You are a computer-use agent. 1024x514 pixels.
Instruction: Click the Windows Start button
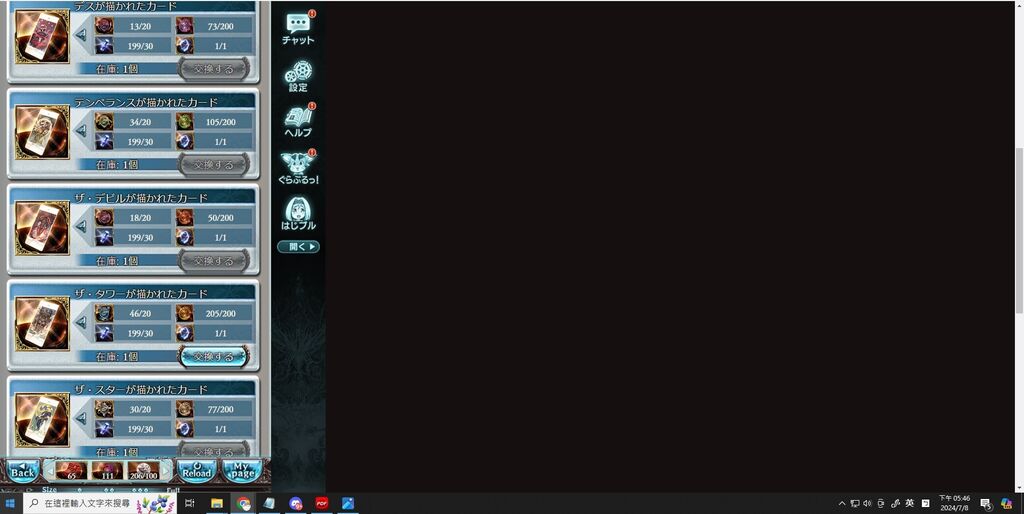click(x=10, y=503)
